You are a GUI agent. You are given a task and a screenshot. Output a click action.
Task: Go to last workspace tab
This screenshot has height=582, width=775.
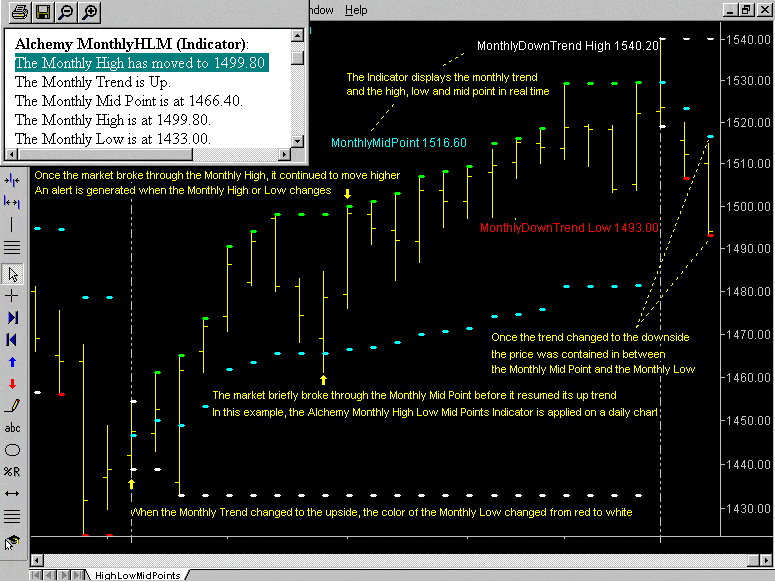77,575
